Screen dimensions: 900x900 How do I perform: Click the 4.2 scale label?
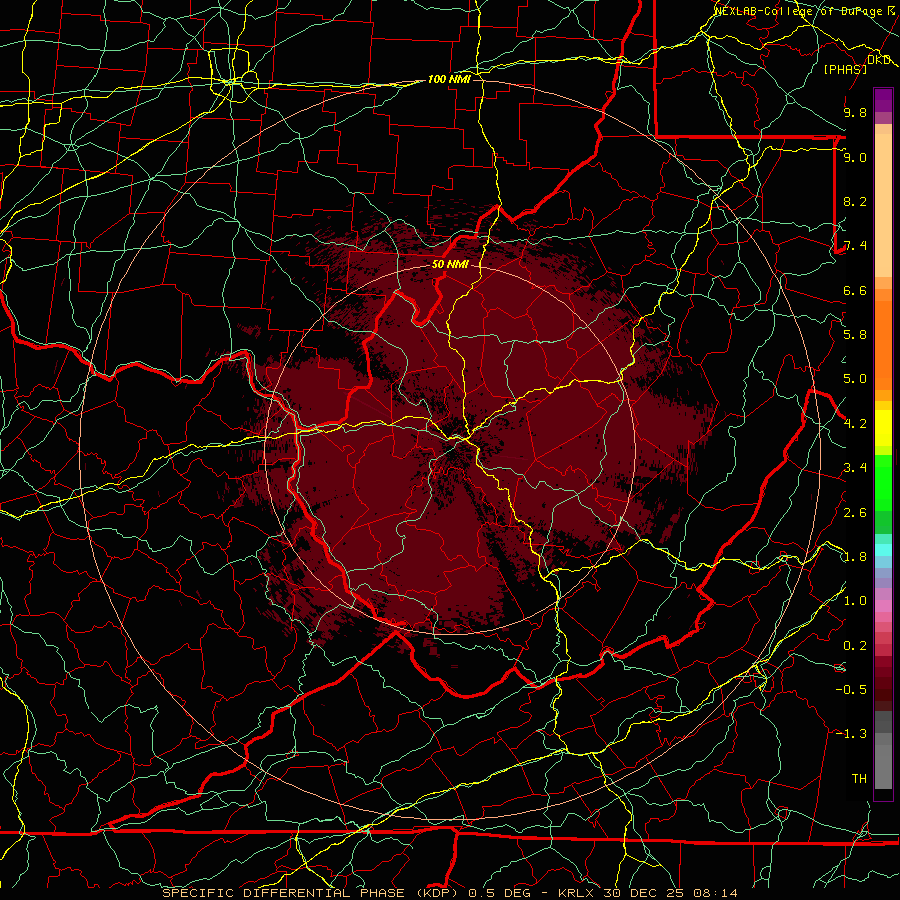pos(855,424)
